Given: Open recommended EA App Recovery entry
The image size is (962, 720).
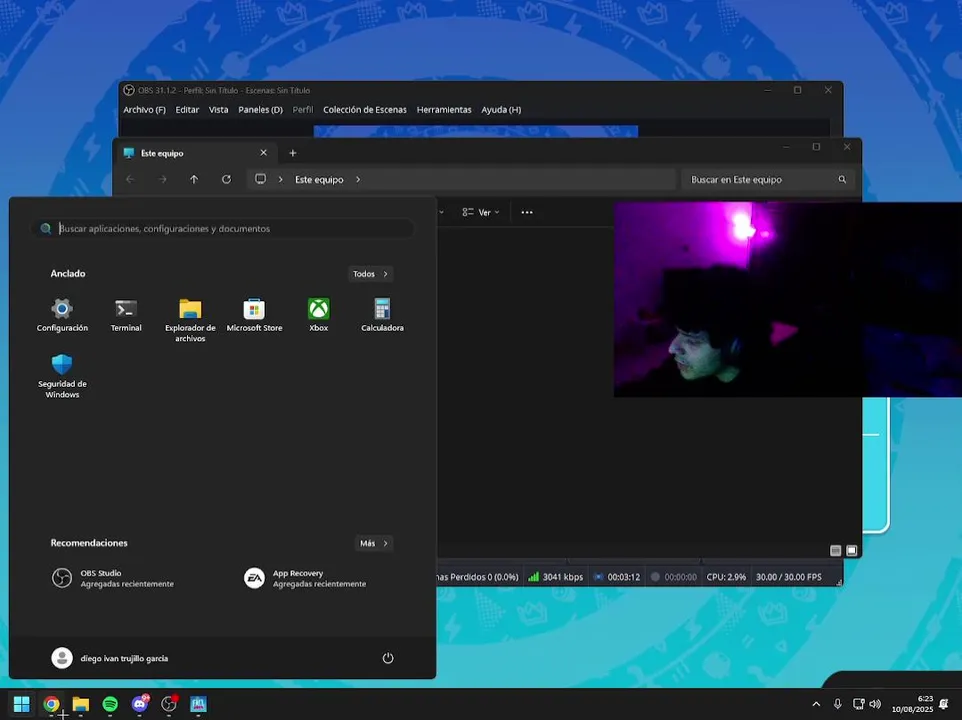Looking at the screenshot, I should click(x=305, y=578).
